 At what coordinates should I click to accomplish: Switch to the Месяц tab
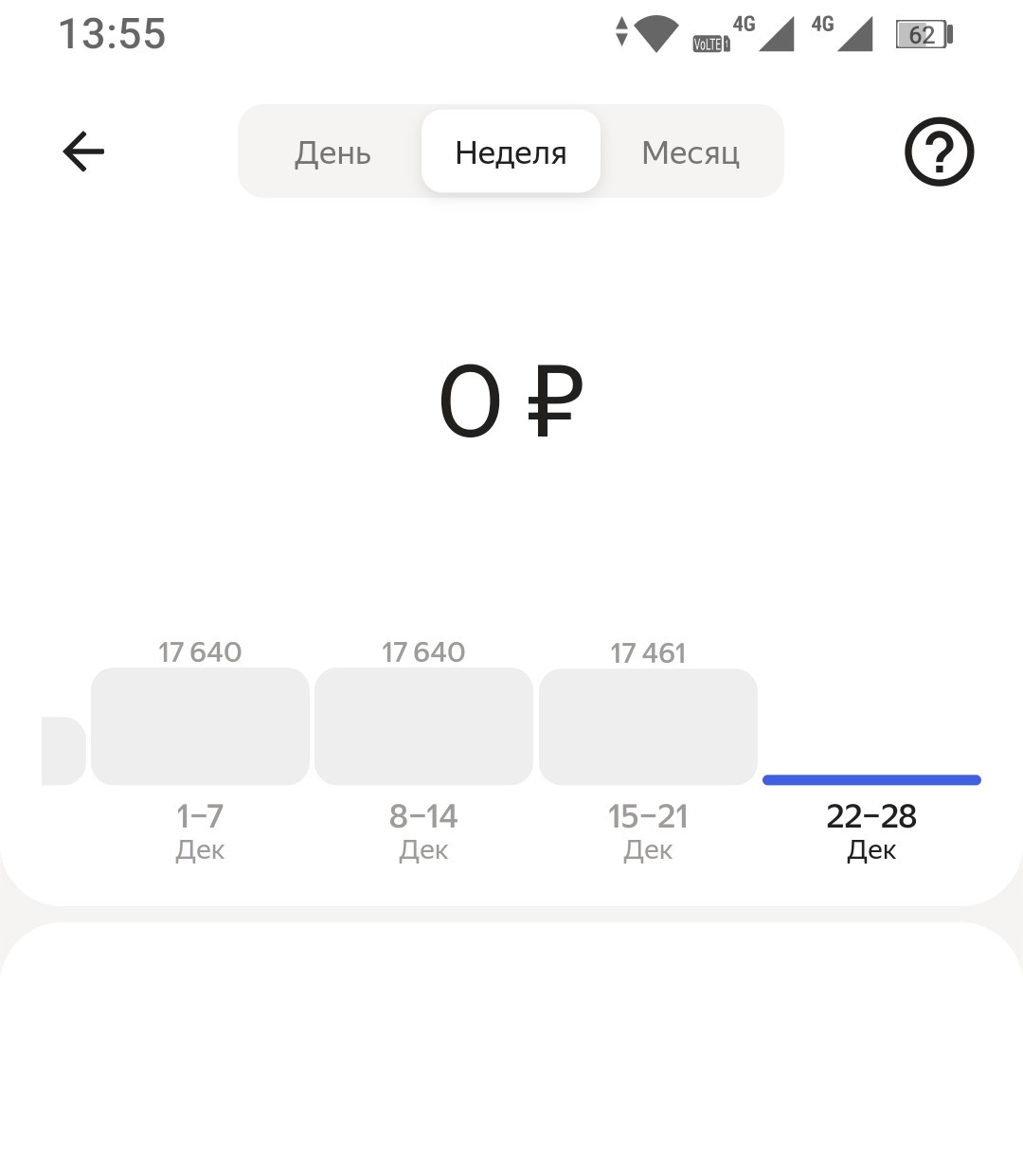click(x=691, y=152)
